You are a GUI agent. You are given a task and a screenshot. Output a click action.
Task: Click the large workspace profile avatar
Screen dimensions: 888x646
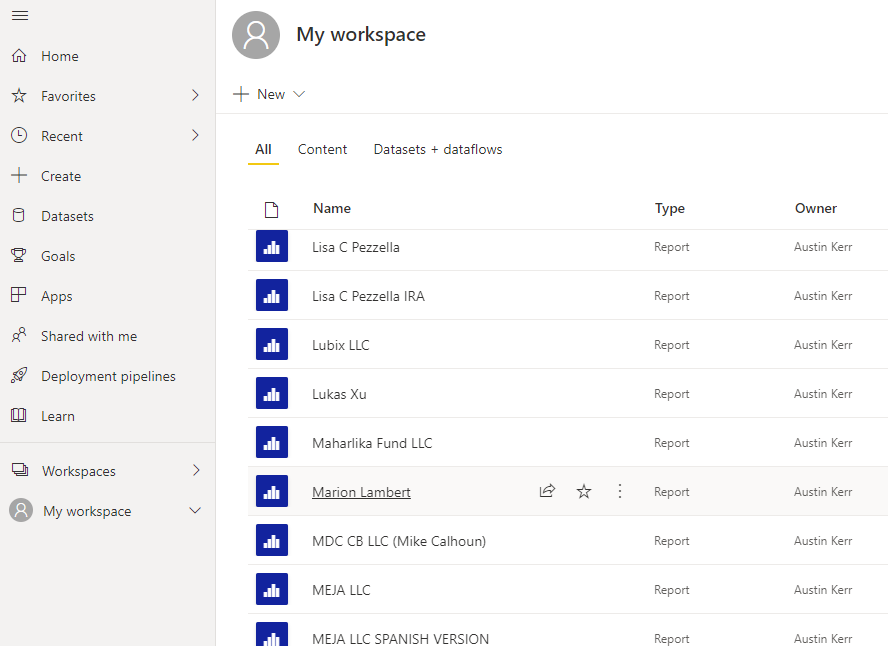pos(256,35)
